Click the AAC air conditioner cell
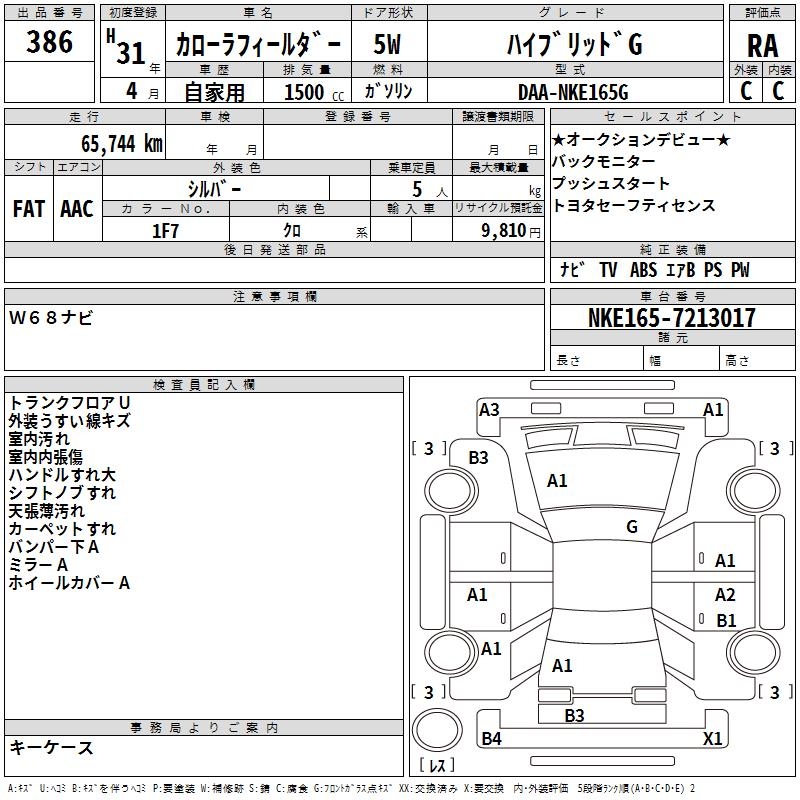The height and width of the screenshot is (800, 800). click(x=77, y=209)
